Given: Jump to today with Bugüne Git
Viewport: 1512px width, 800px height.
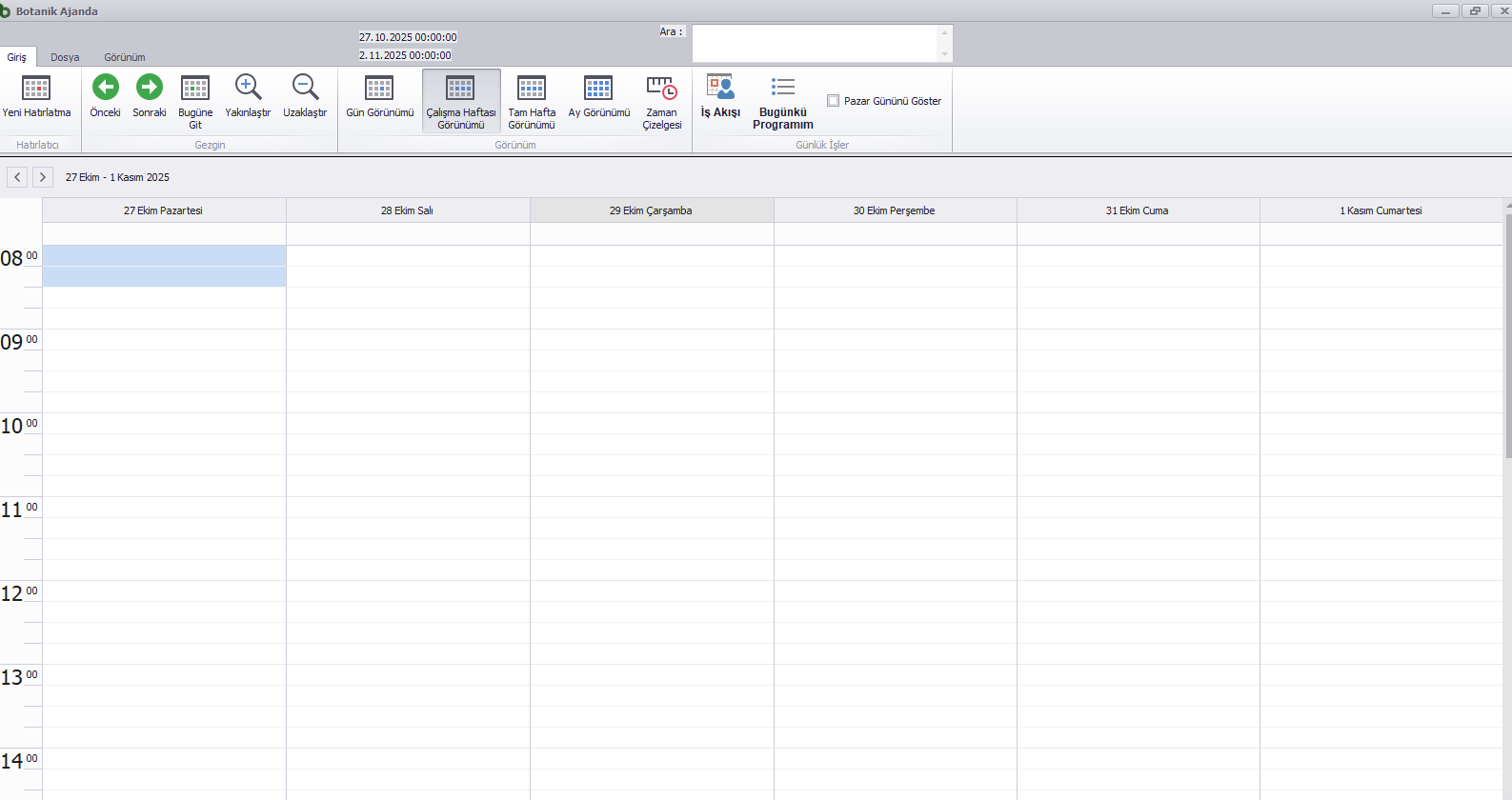Looking at the screenshot, I should pos(195,89).
